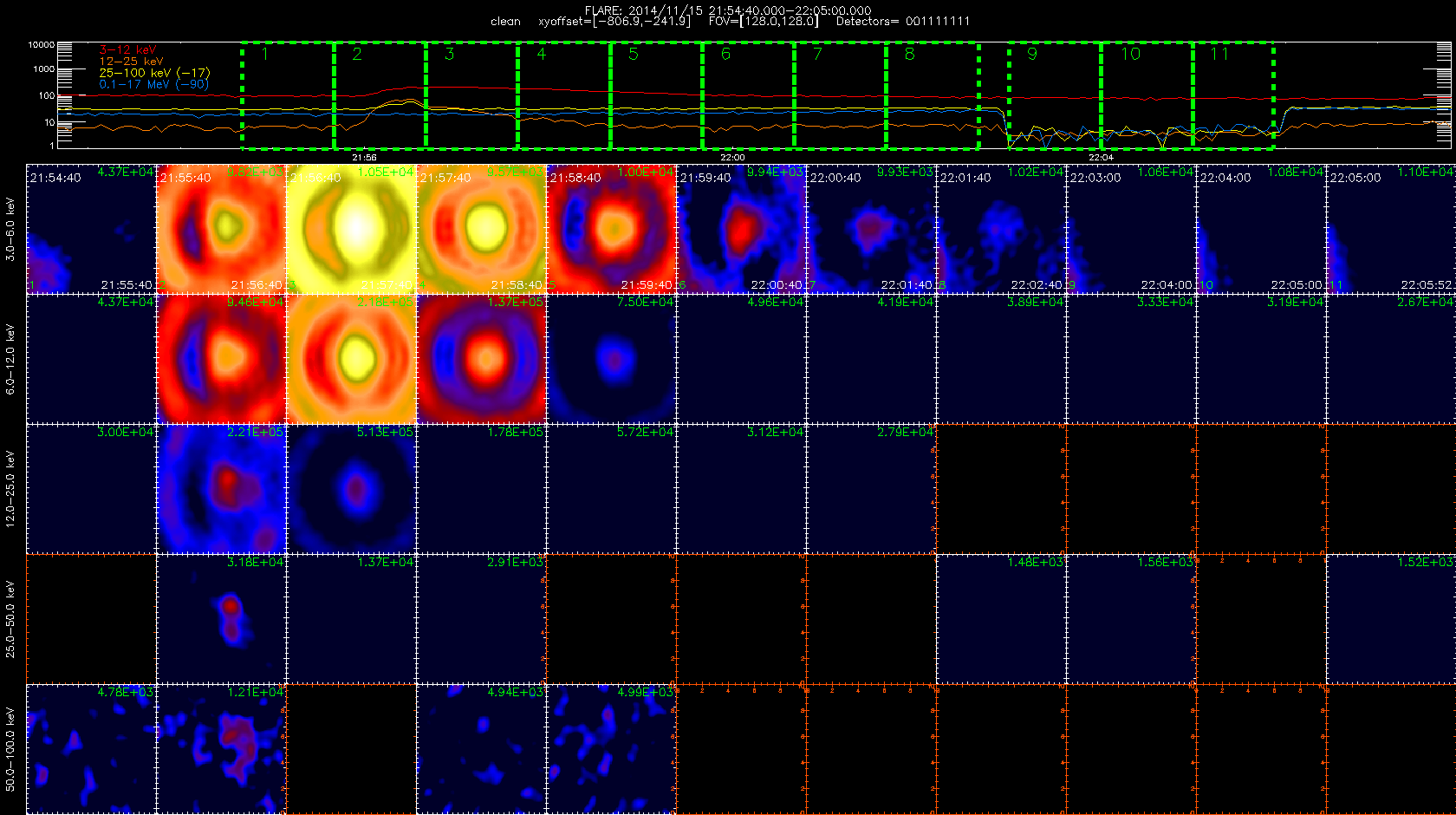The width and height of the screenshot is (1456, 815).
Task: Select interval marker 8 in light curve
Action: [909, 54]
